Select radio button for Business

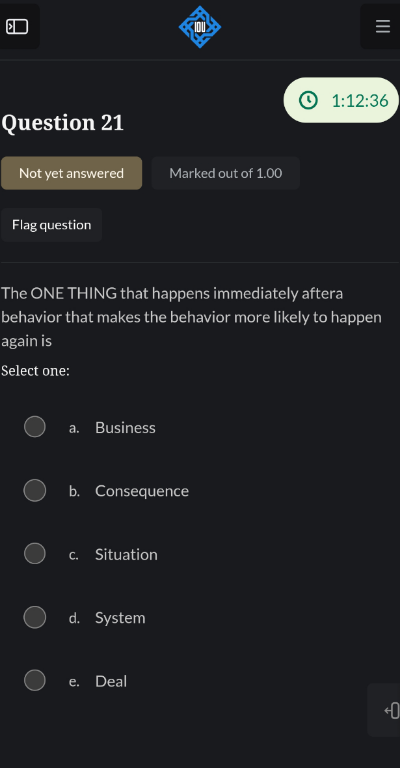point(35,427)
